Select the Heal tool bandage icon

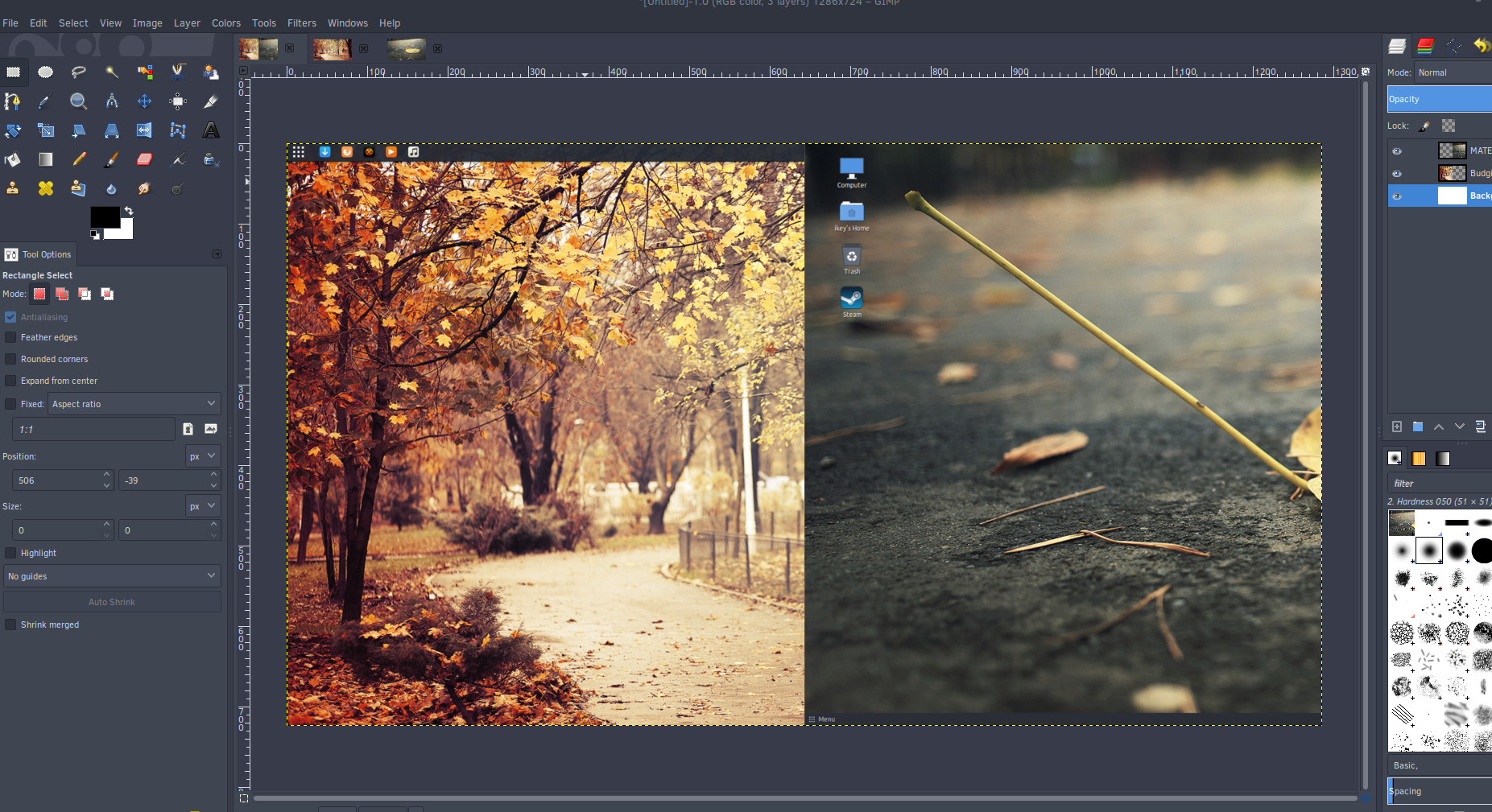click(x=46, y=188)
